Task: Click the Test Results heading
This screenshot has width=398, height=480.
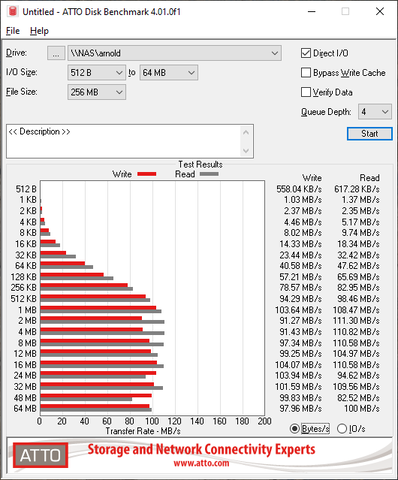Action: [x=200, y=164]
